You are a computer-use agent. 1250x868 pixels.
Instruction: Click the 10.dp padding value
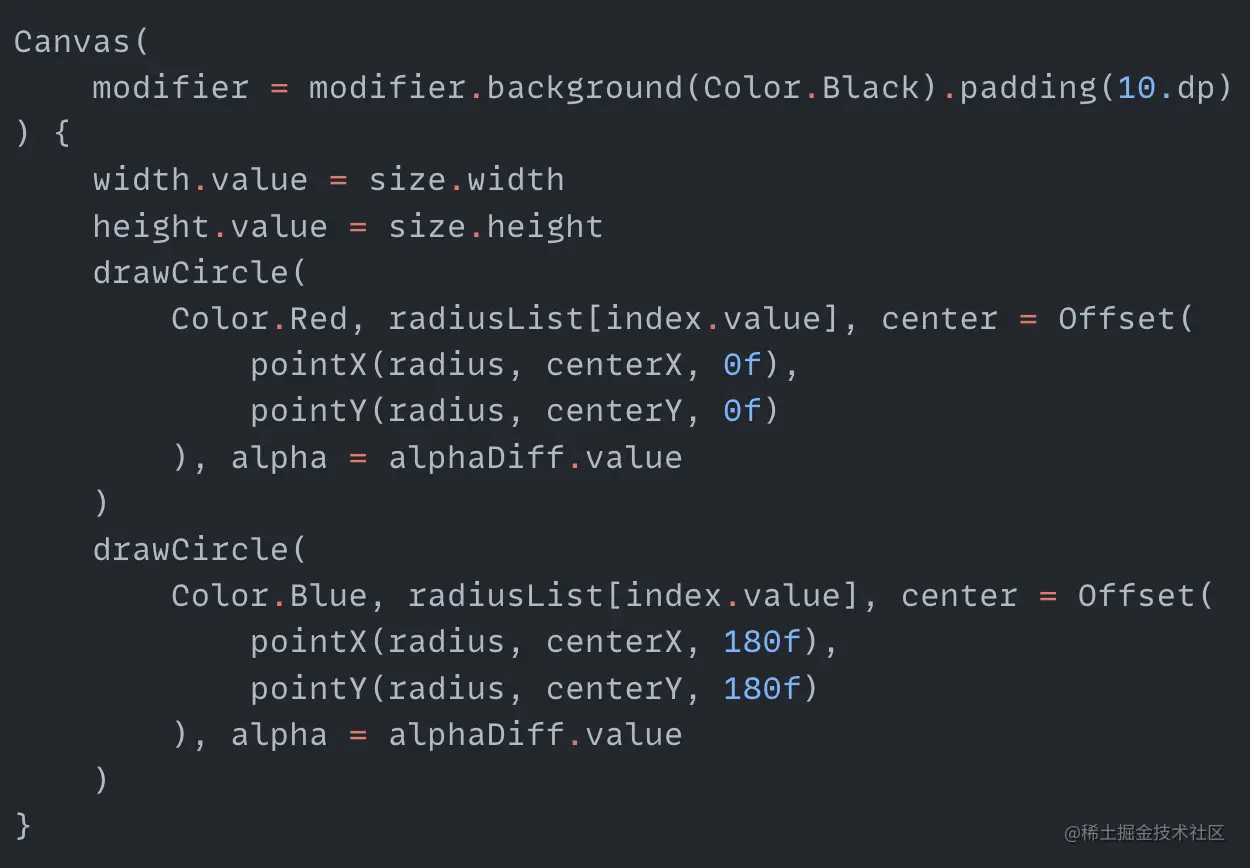pyautogui.click(x=1165, y=88)
